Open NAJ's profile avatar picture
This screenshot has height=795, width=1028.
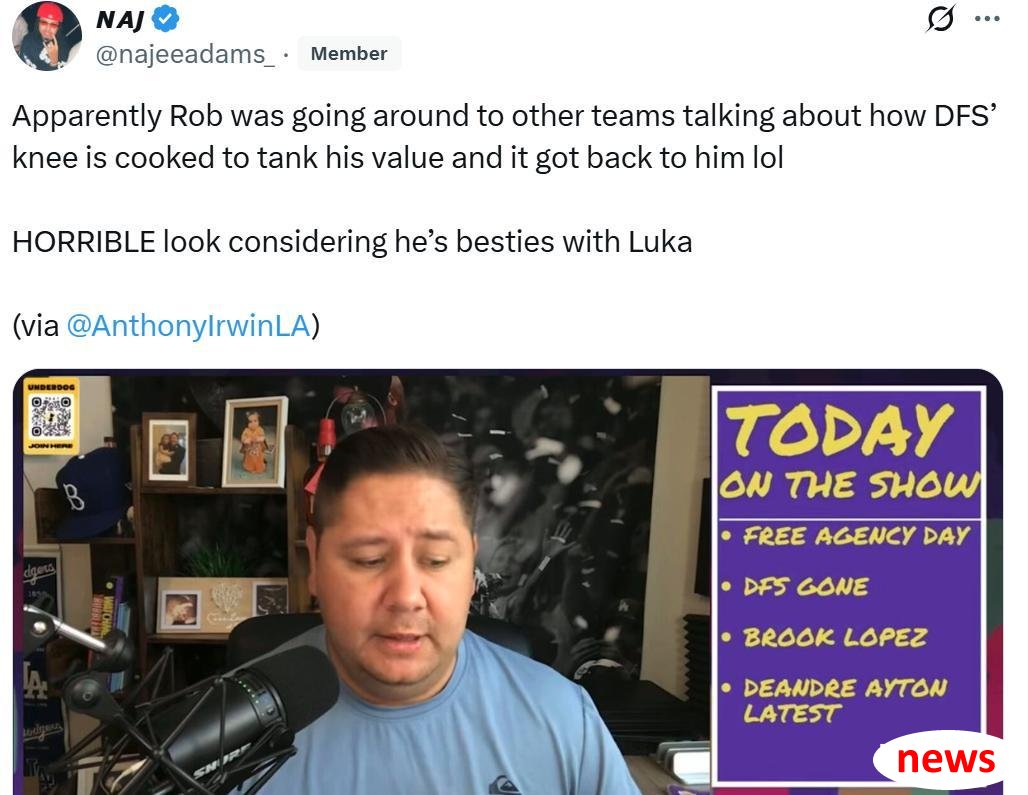point(47,36)
